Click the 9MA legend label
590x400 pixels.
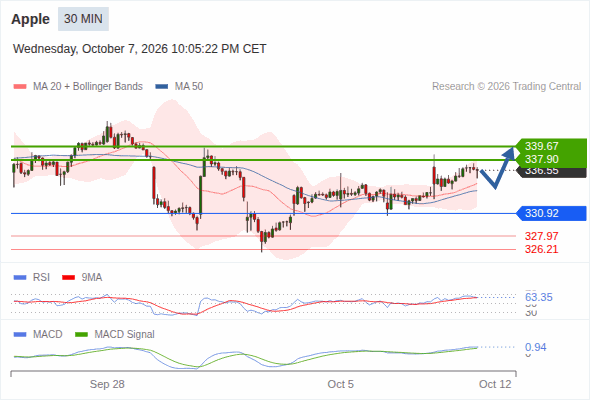coord(92,277)
